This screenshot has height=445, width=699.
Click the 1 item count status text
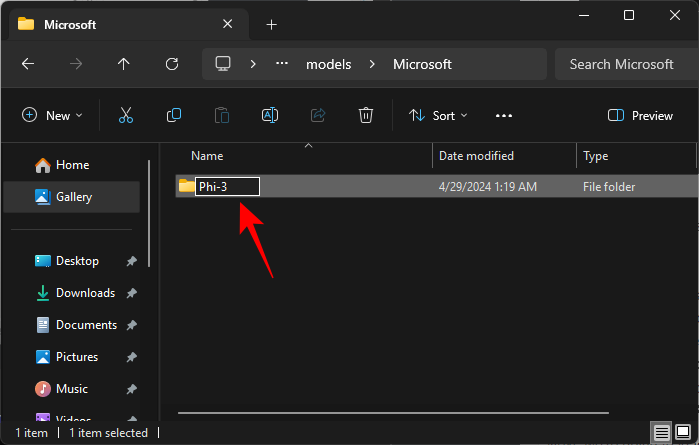[x=31, y=433]
